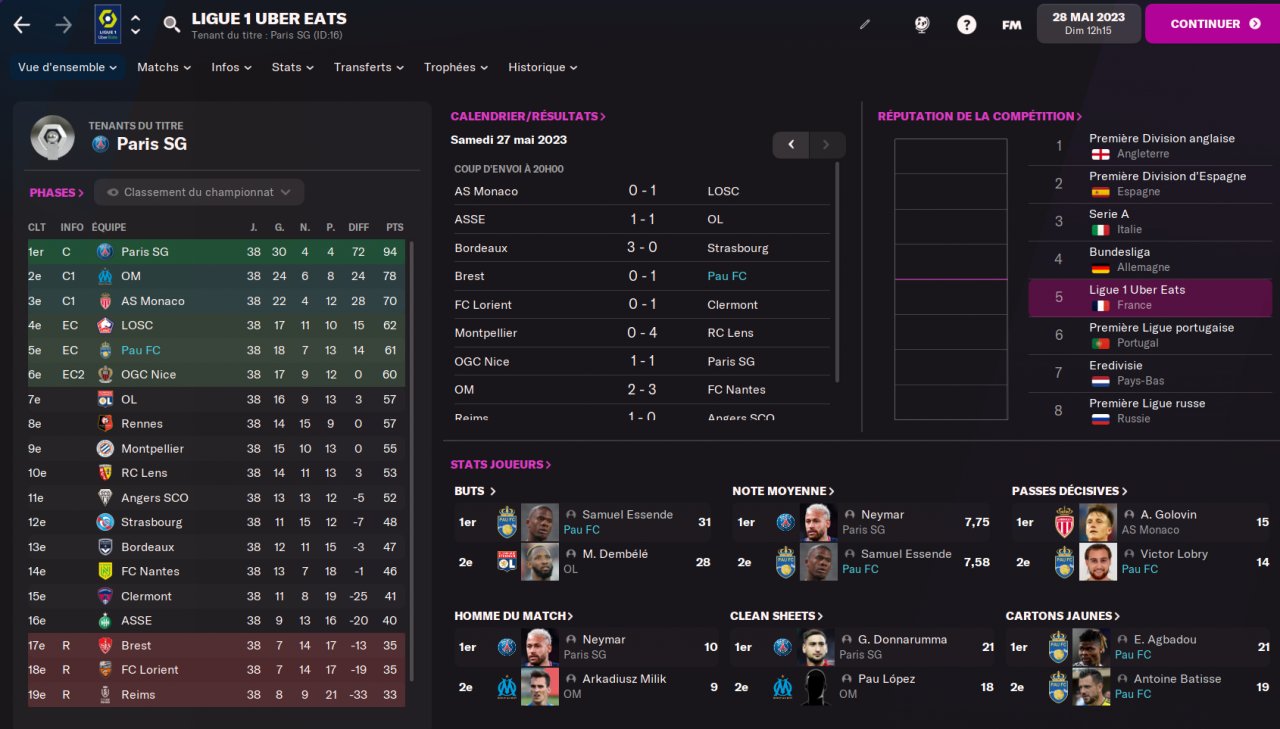Viewport: 1280px width, 729px height.
Task: Open the Historique menu
Action: 542,67
